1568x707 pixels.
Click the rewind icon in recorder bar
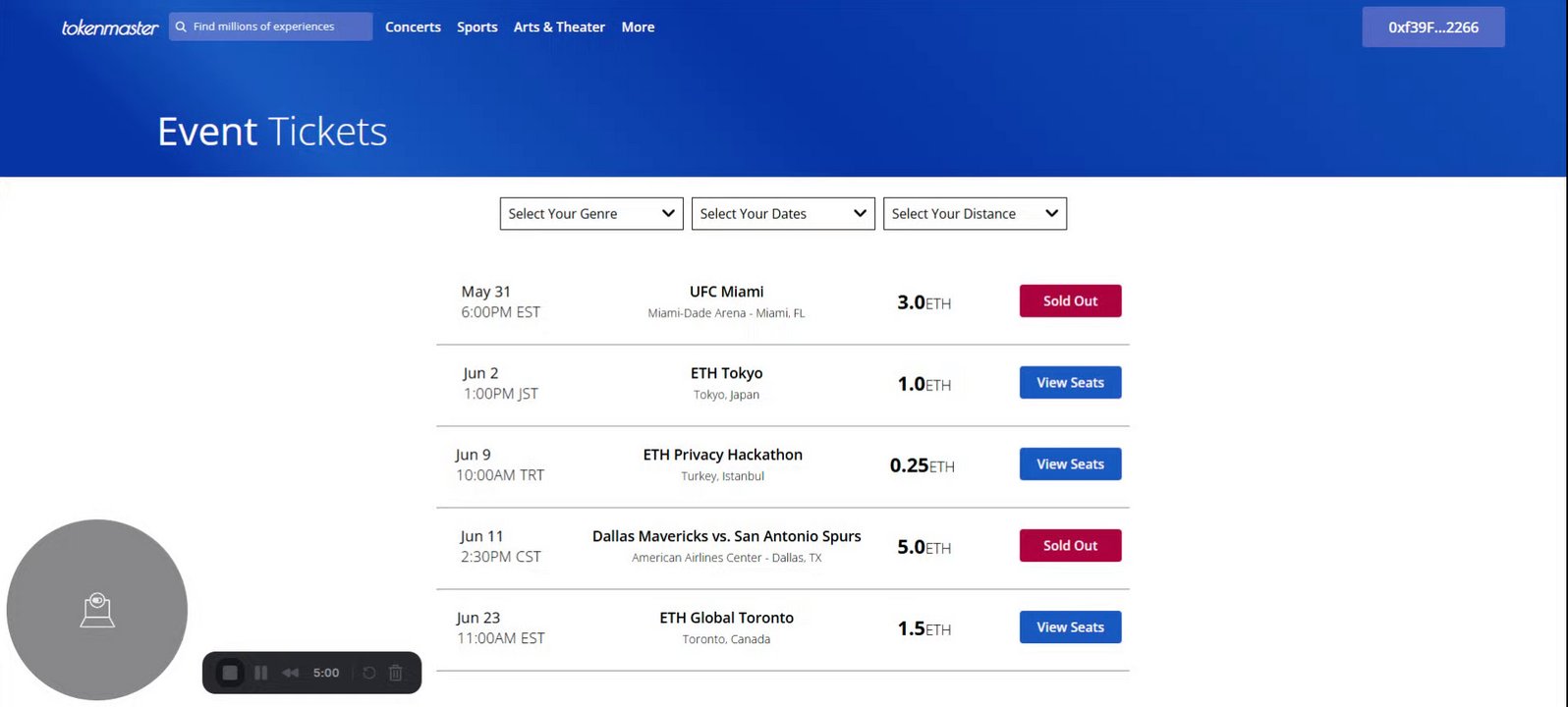click(290, 673)
